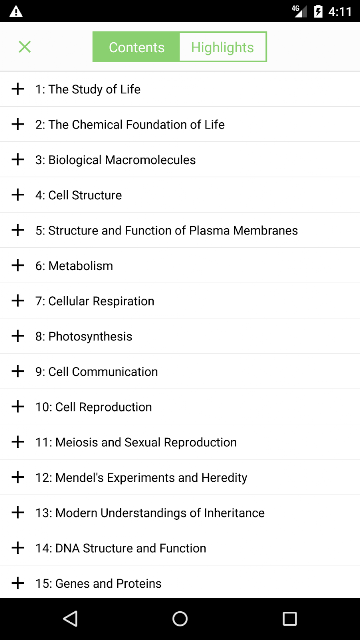Close the table of contents panel
The width and height of the screenshot is (360, 640).
(24, 47)
